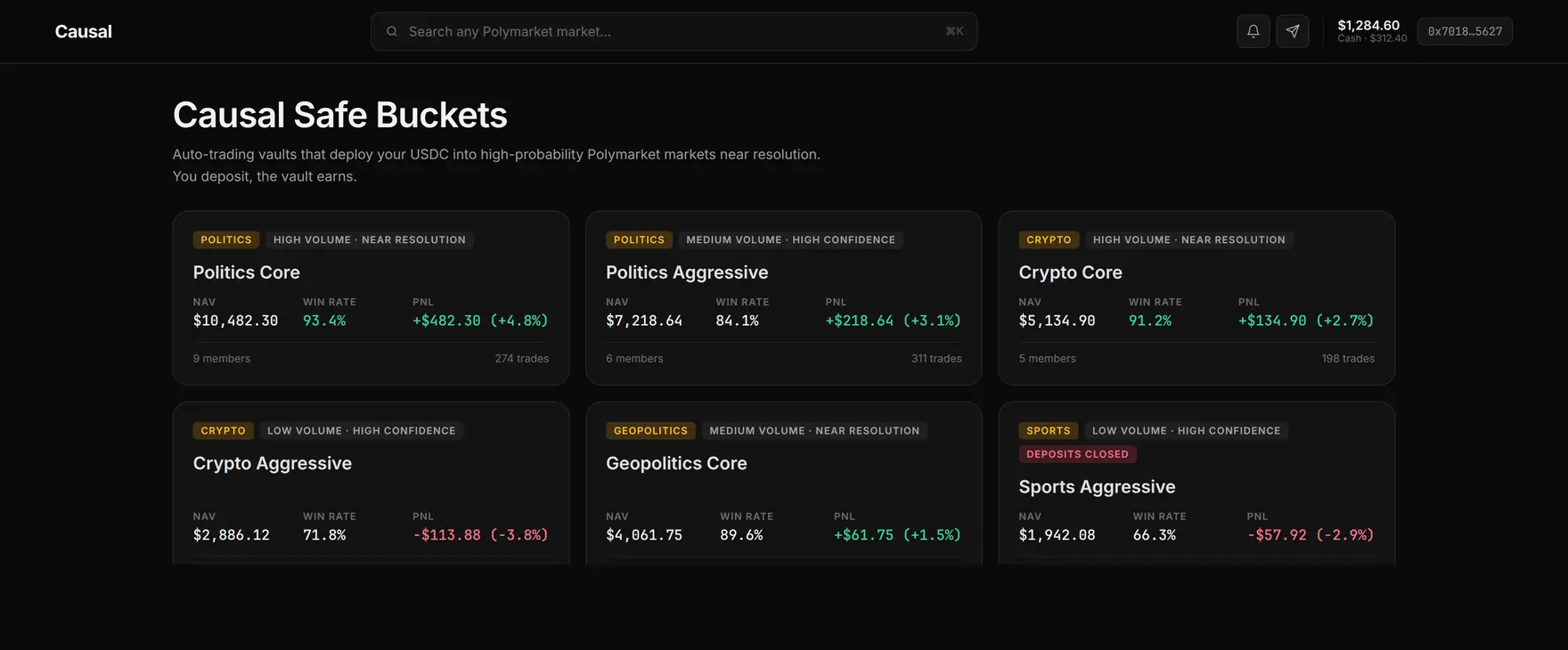Click PNL +$134.90 (+2.7%)

click(x=1306, y=321)
